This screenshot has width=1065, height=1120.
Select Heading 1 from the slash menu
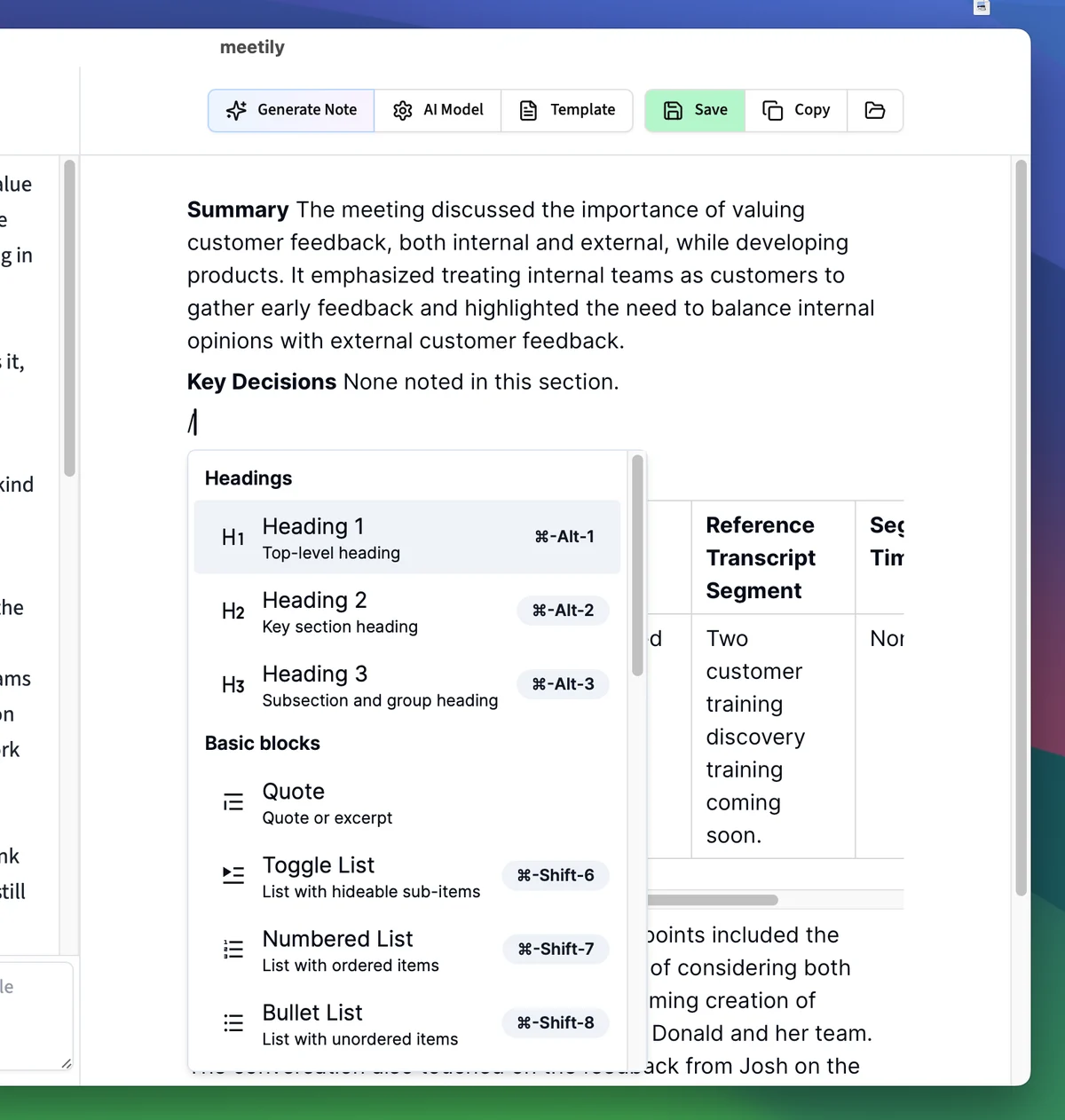click(407, 537)
